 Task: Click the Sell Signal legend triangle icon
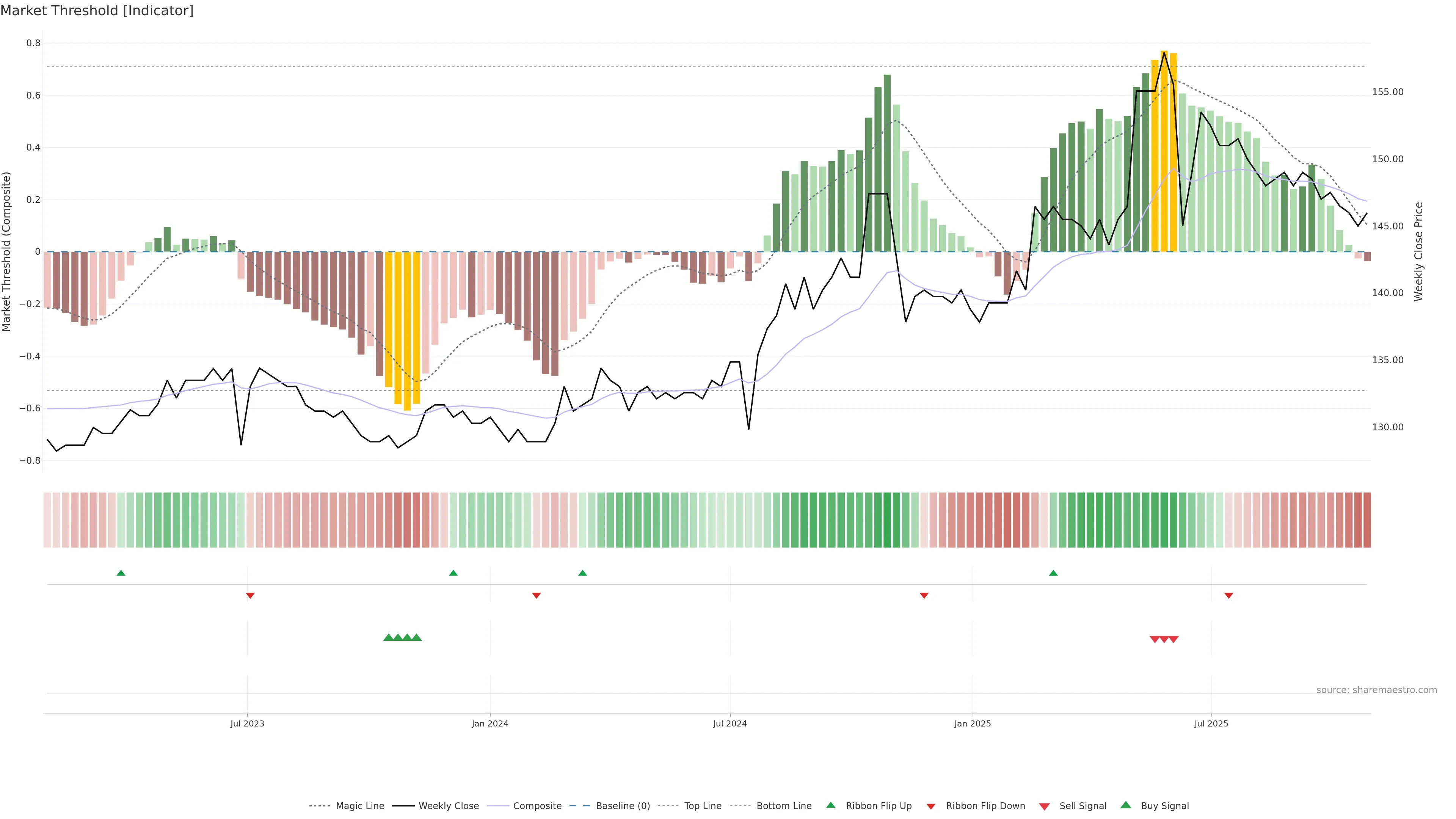click(1045, 806)
